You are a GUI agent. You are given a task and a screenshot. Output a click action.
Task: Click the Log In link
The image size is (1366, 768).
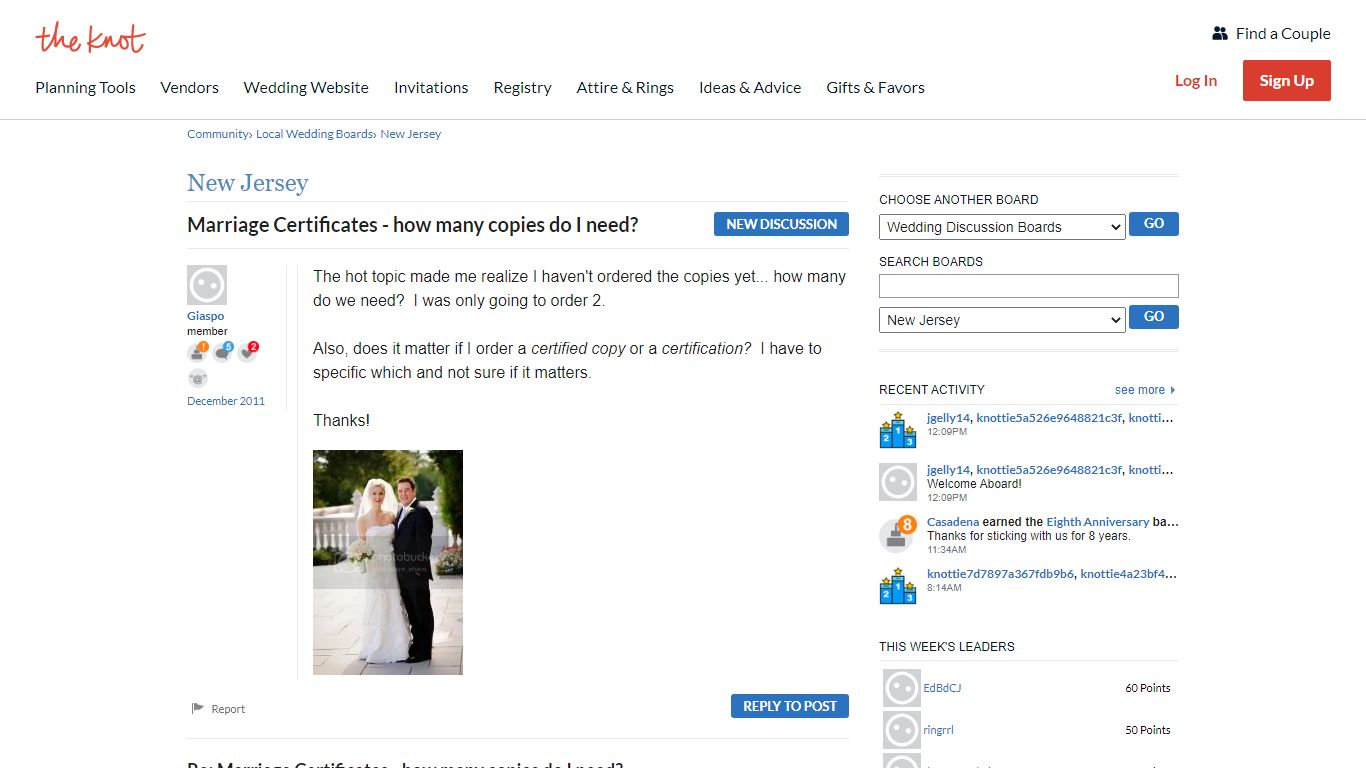pyautogui.click(x=1196, y=81)
